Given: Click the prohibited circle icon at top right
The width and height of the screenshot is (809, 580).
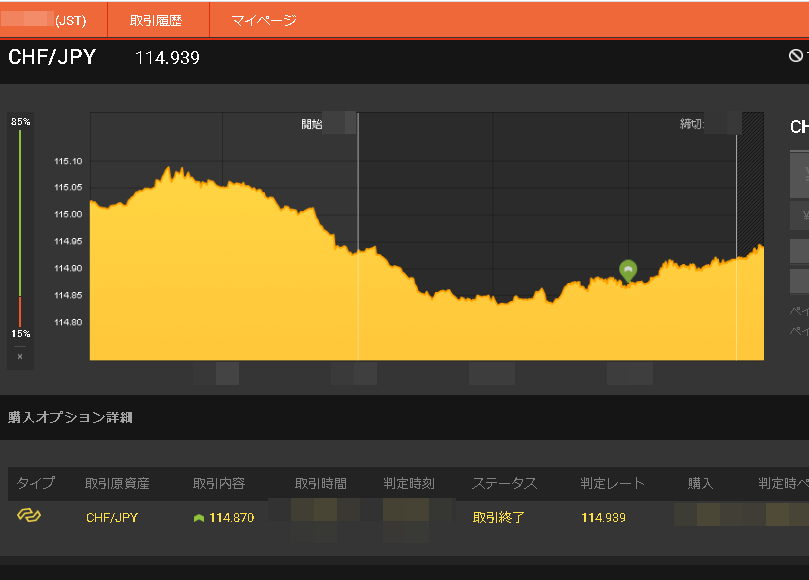Looking at the screenshot, I should (796, 55).
